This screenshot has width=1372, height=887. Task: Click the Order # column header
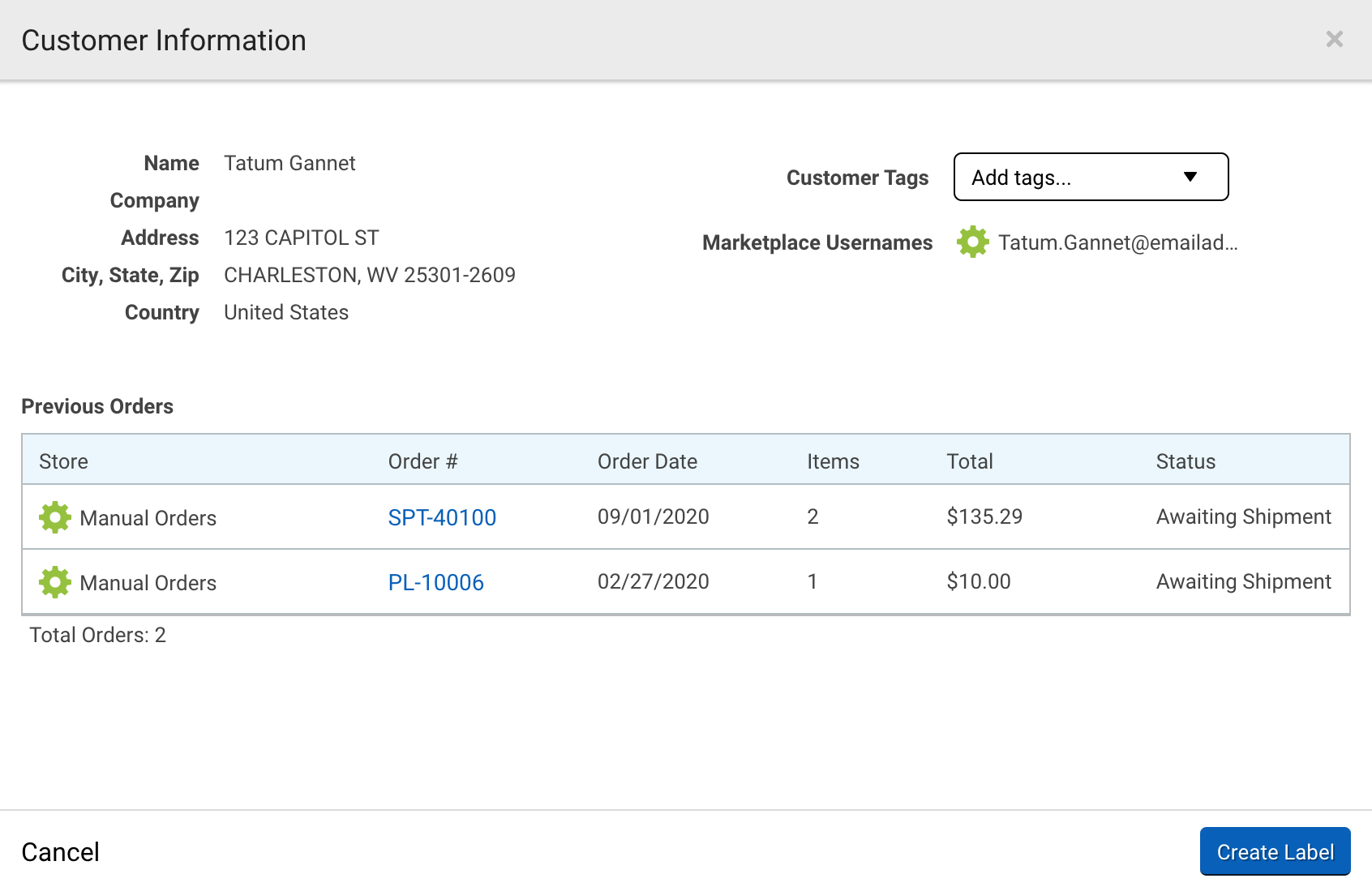point(422,461)
